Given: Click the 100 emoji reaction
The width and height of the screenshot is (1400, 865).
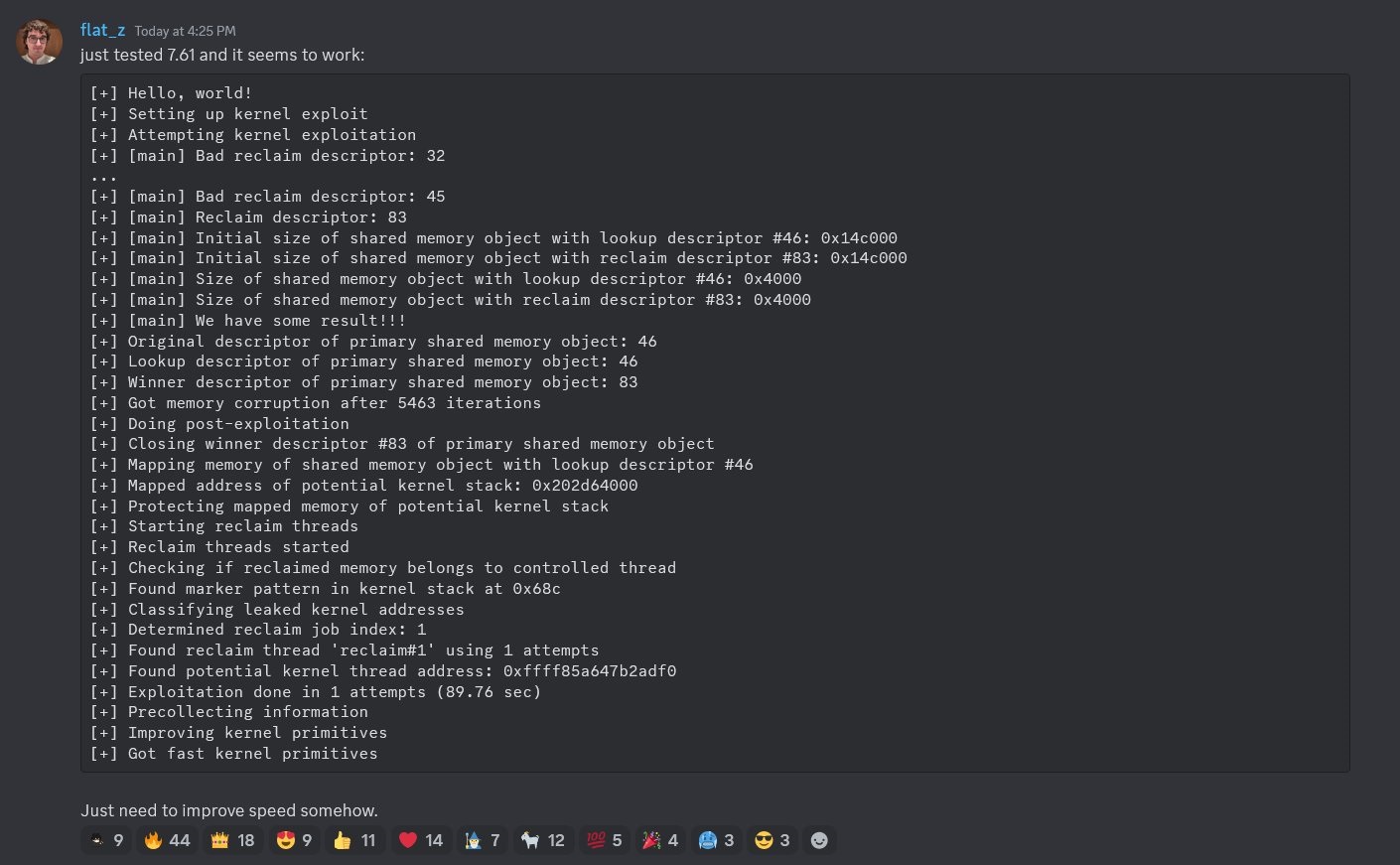Looking at the screenshot, I should tap(605, 840).
